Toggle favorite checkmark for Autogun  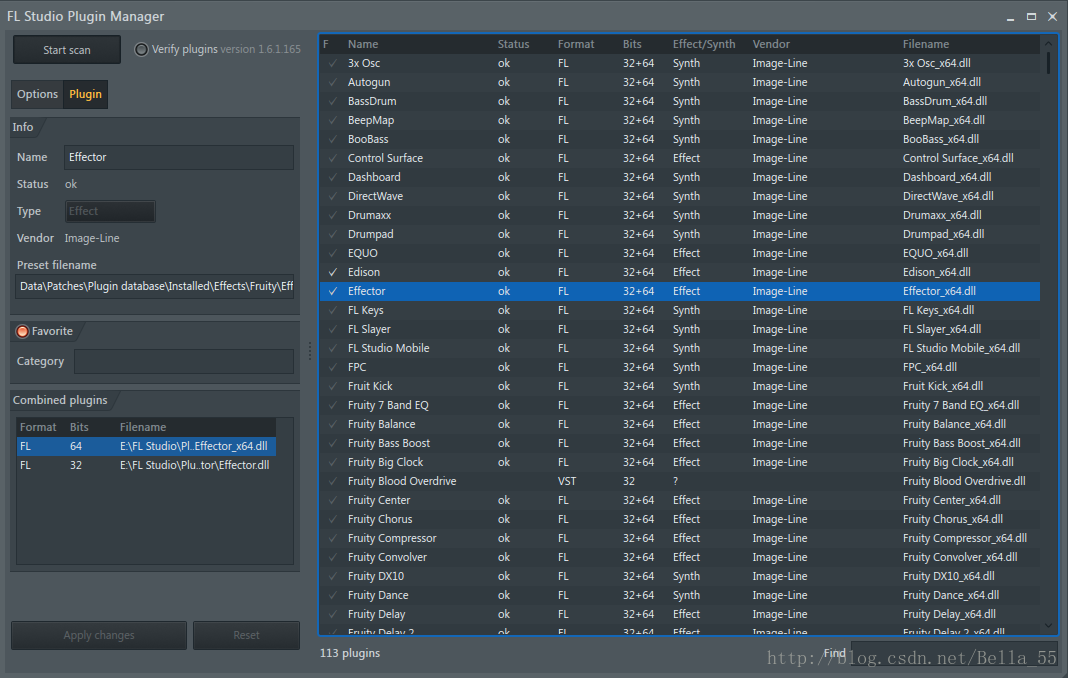(x=332, y=82)
